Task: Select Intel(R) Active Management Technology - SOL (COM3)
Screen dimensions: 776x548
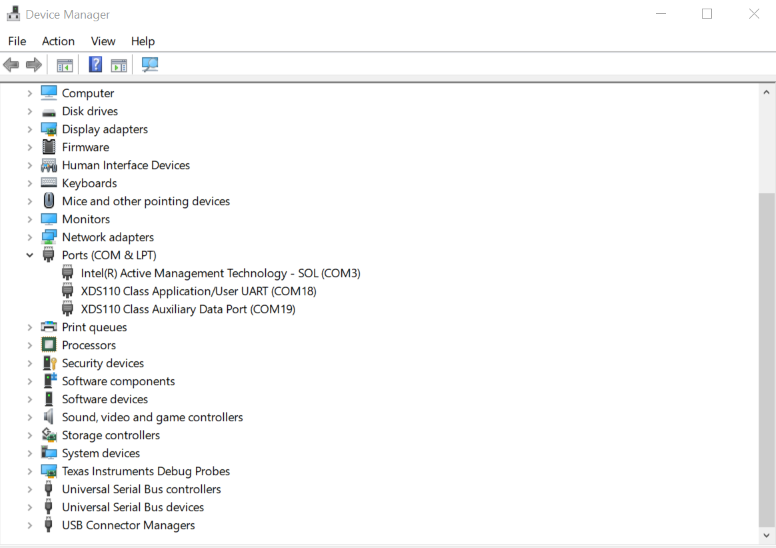Action: [220, 273]
